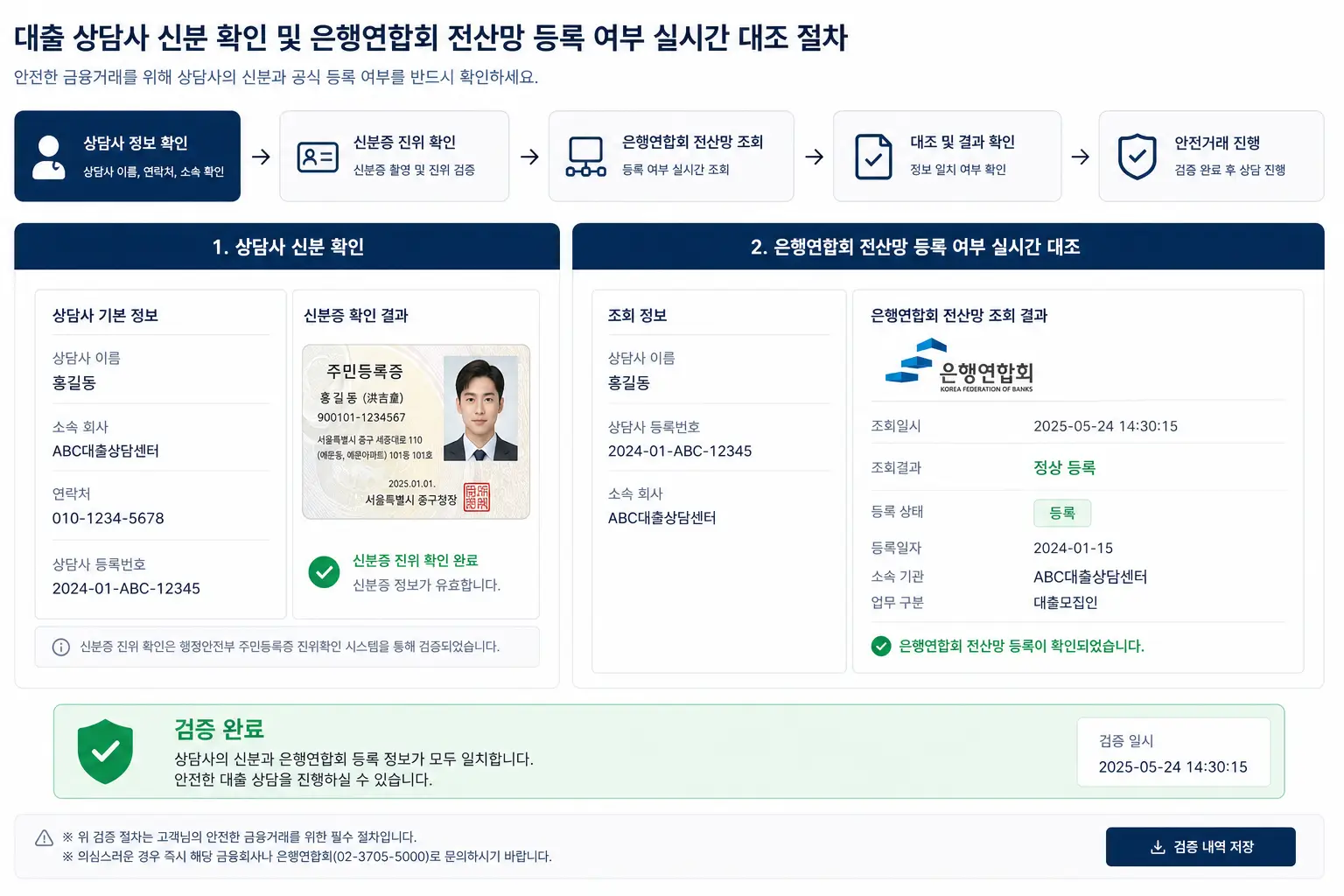Click the phone number 010-1234-5678
Viewport: 1344px width, 896px height.
108,518
